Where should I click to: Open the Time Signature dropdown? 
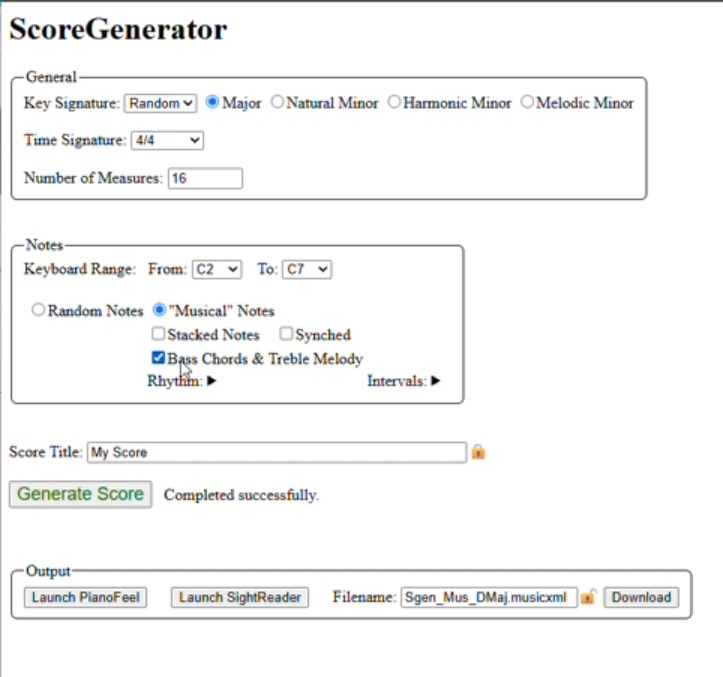167,140
